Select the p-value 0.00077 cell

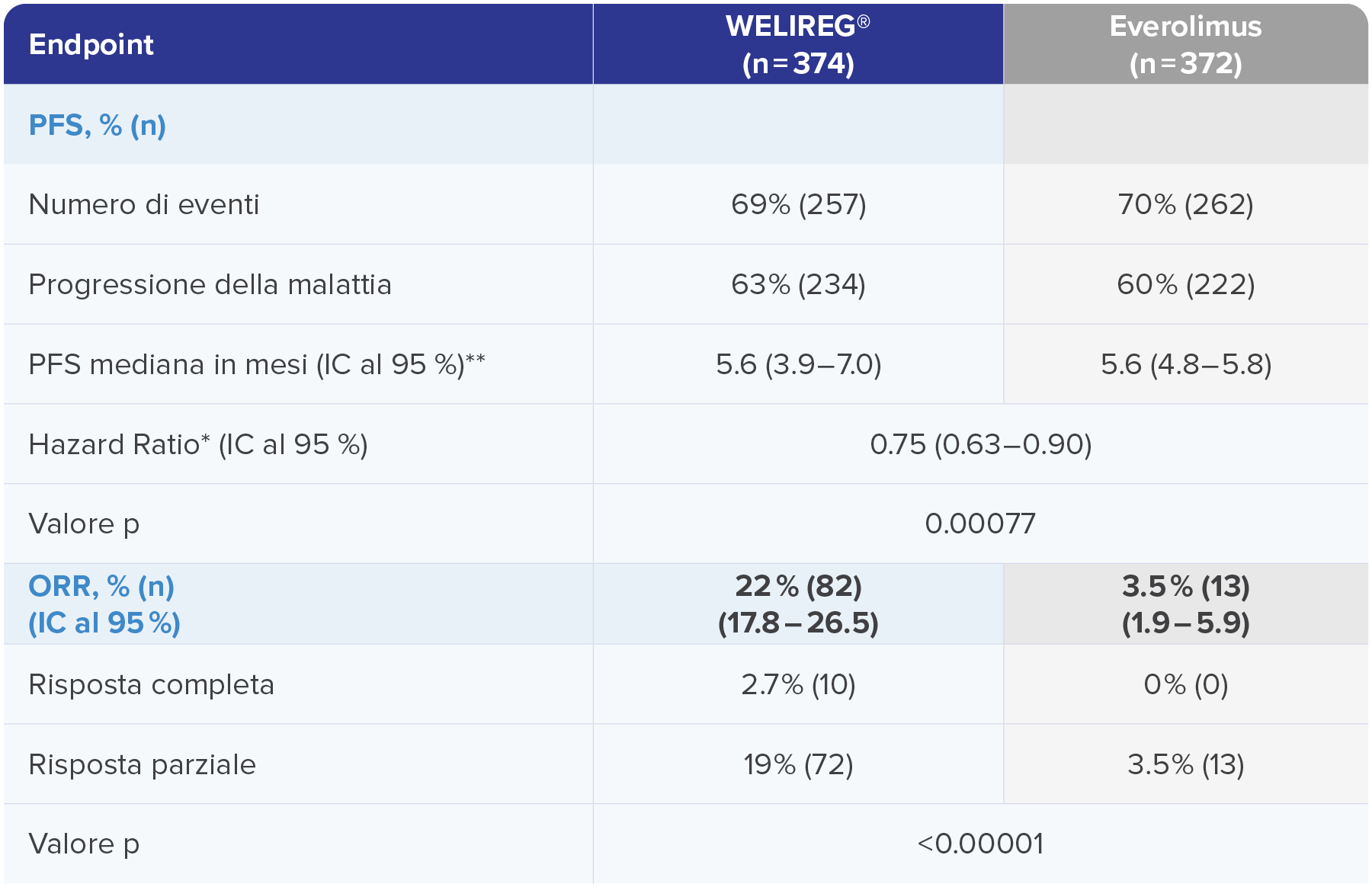[980, 524]
